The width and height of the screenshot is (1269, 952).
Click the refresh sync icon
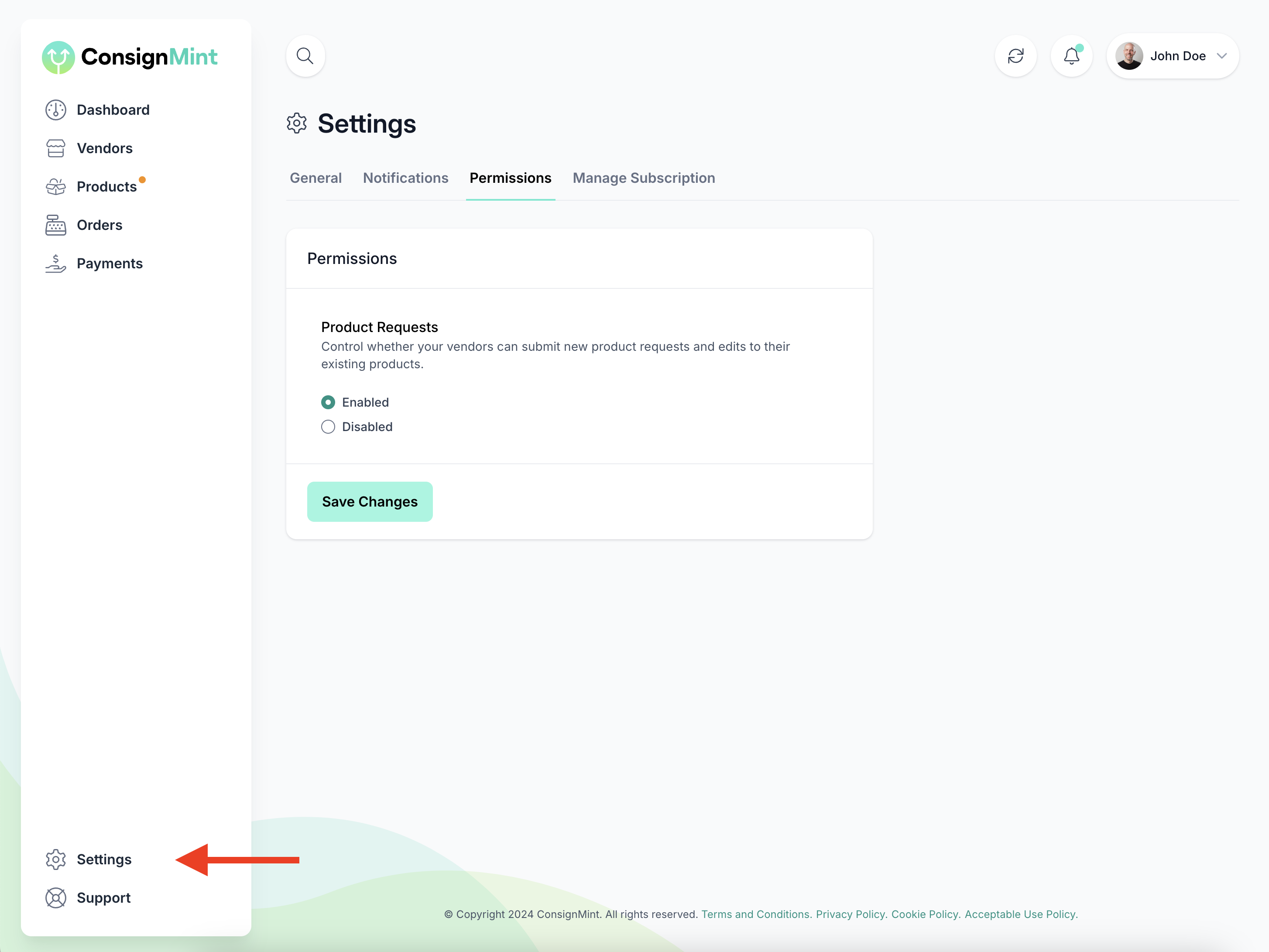(x=1015, y=56)
